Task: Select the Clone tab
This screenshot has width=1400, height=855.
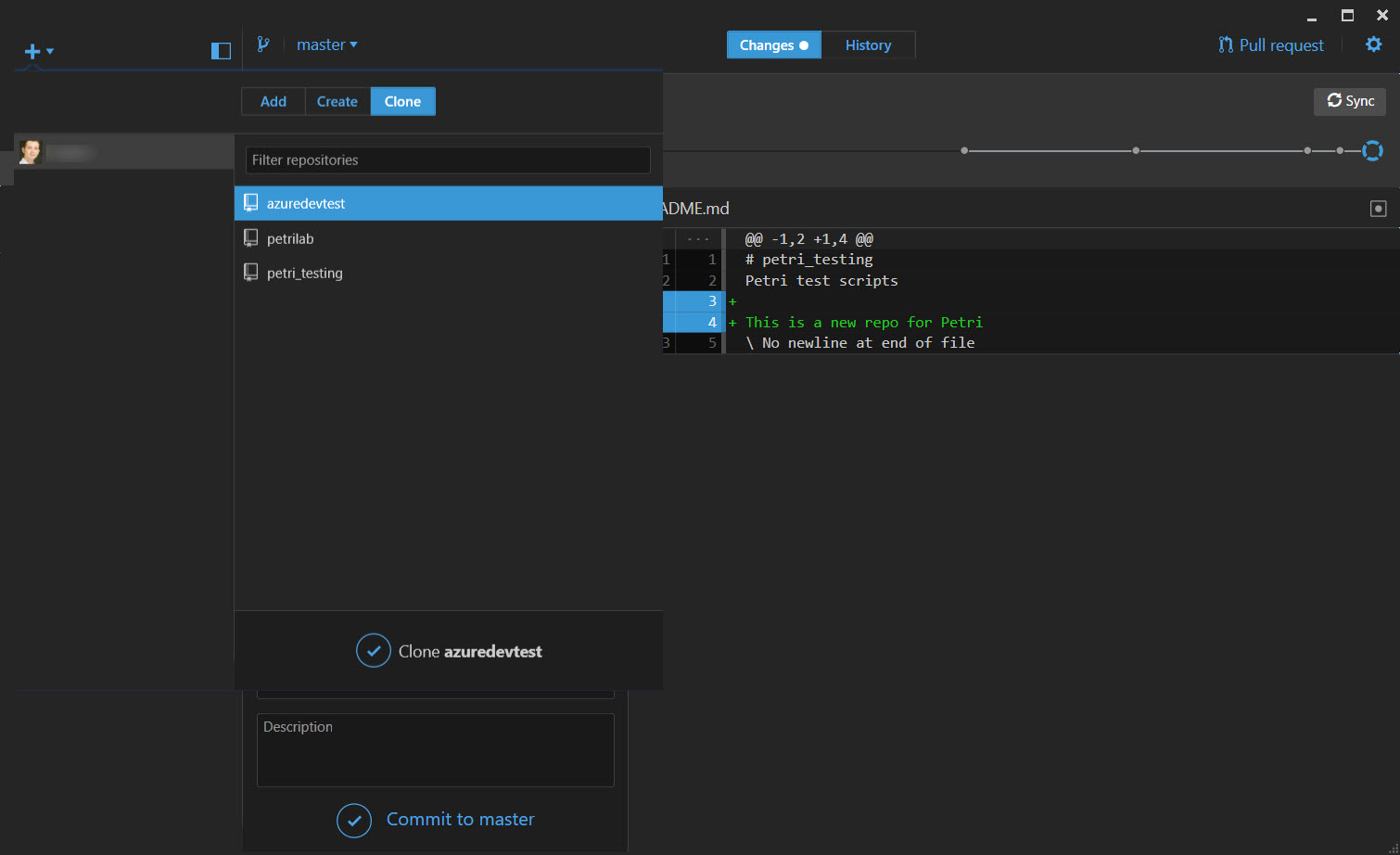Action: [x=403, y=102]
